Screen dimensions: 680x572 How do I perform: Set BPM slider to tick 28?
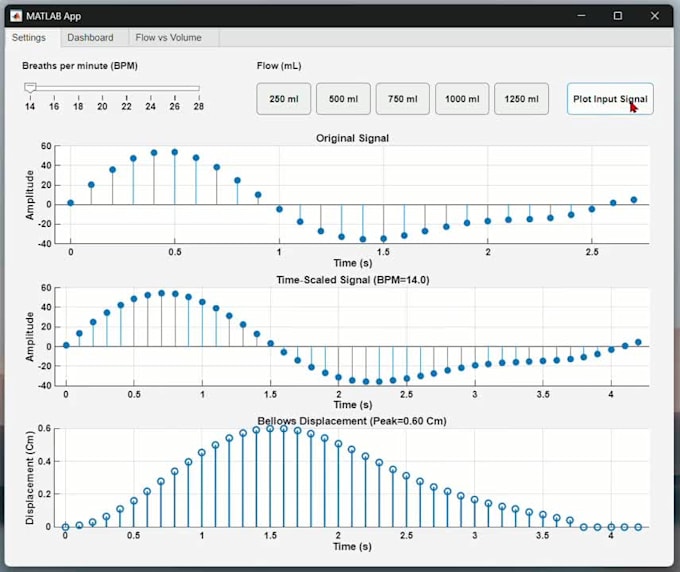pos(199,88)
